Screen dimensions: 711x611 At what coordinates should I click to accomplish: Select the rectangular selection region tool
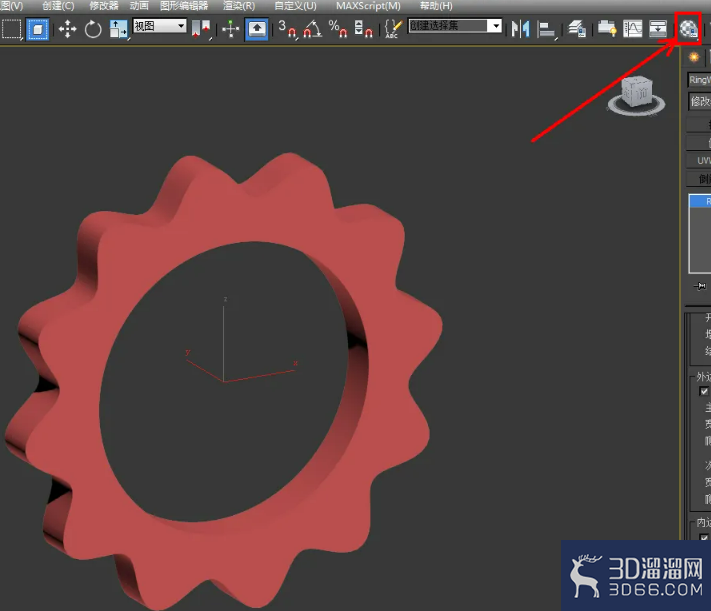click(11, 29)
